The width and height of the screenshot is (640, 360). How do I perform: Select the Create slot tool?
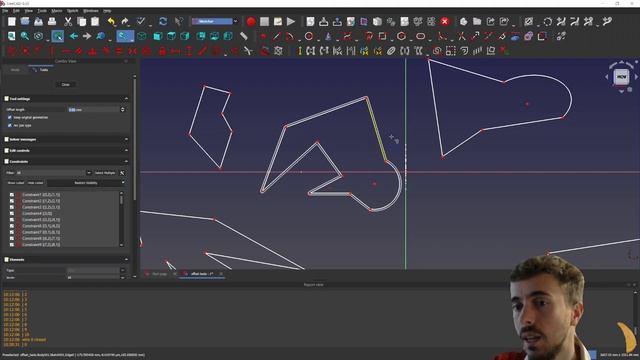point(420,36)
